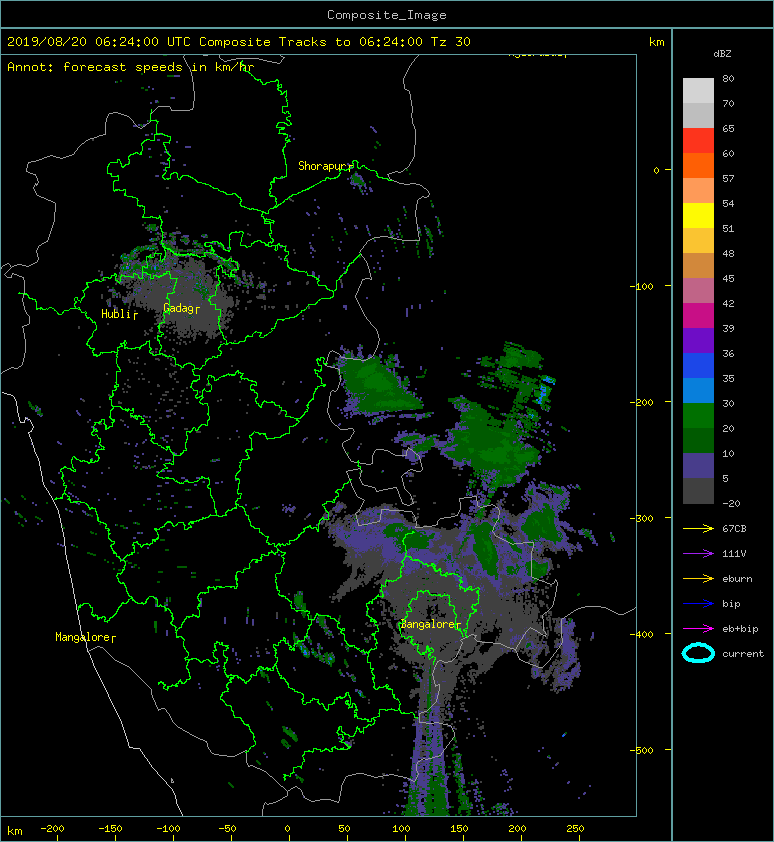The width and height of the screenshot is (774, 842).
Task: Click the 111V legend label
Action: (x=734, y=554)
